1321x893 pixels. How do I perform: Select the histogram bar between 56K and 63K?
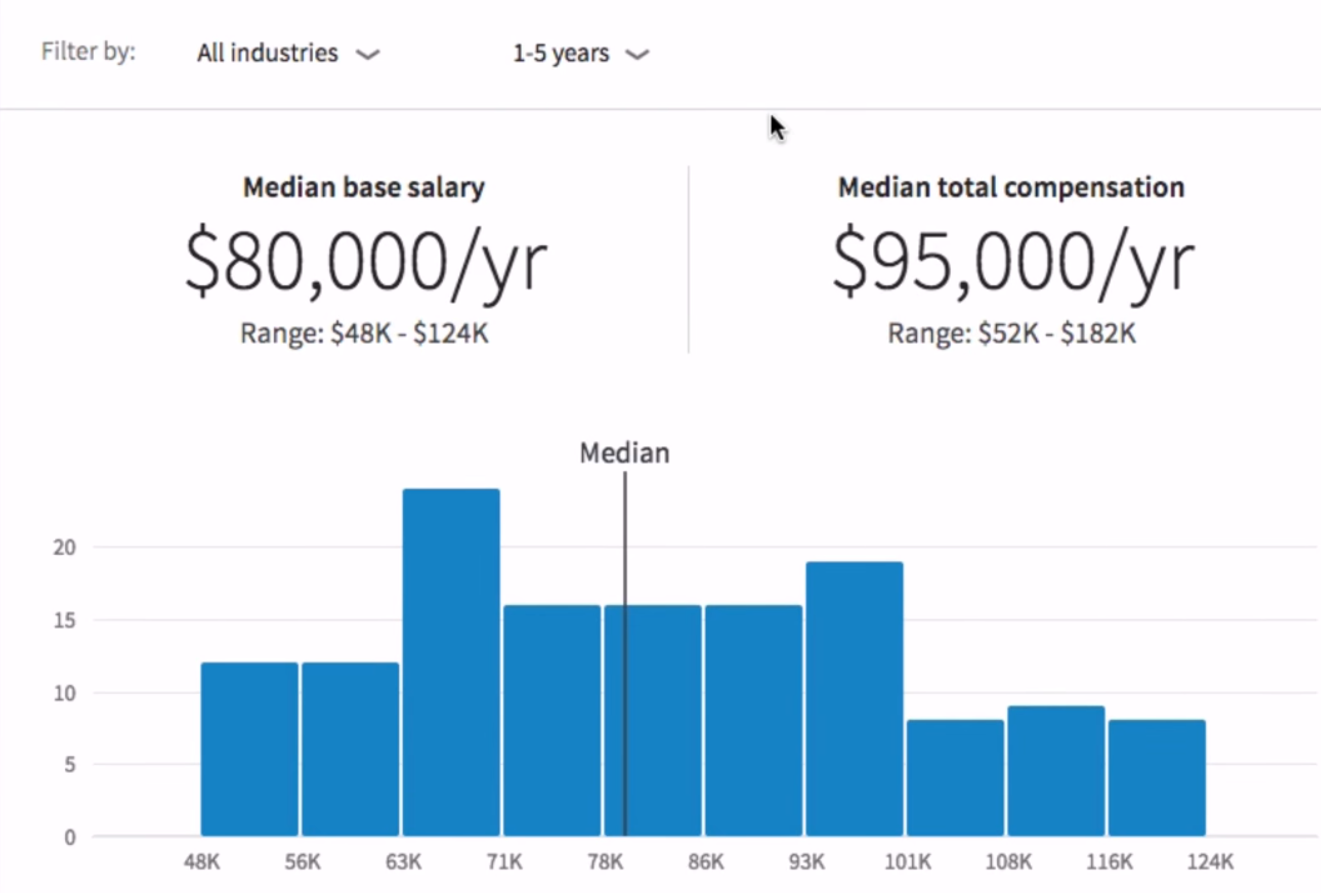pos(350,749)
